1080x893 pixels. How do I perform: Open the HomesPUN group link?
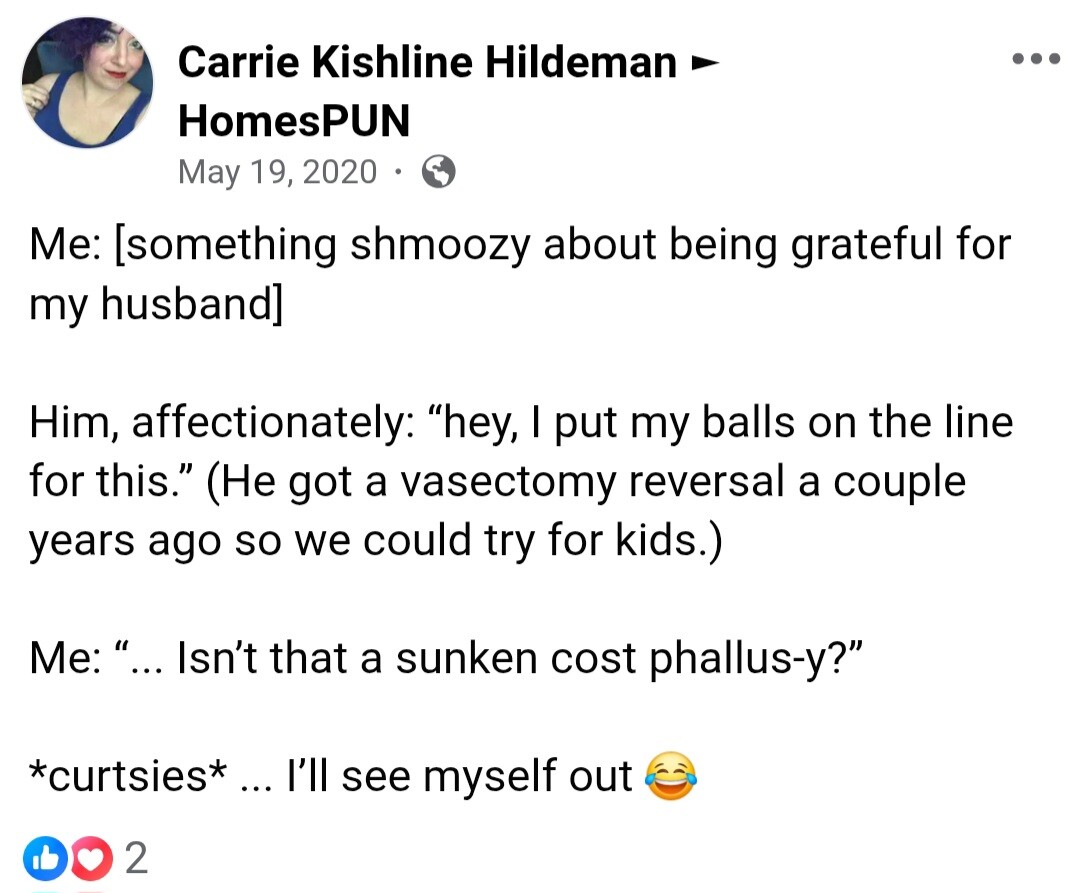click(x=293, y=120)
